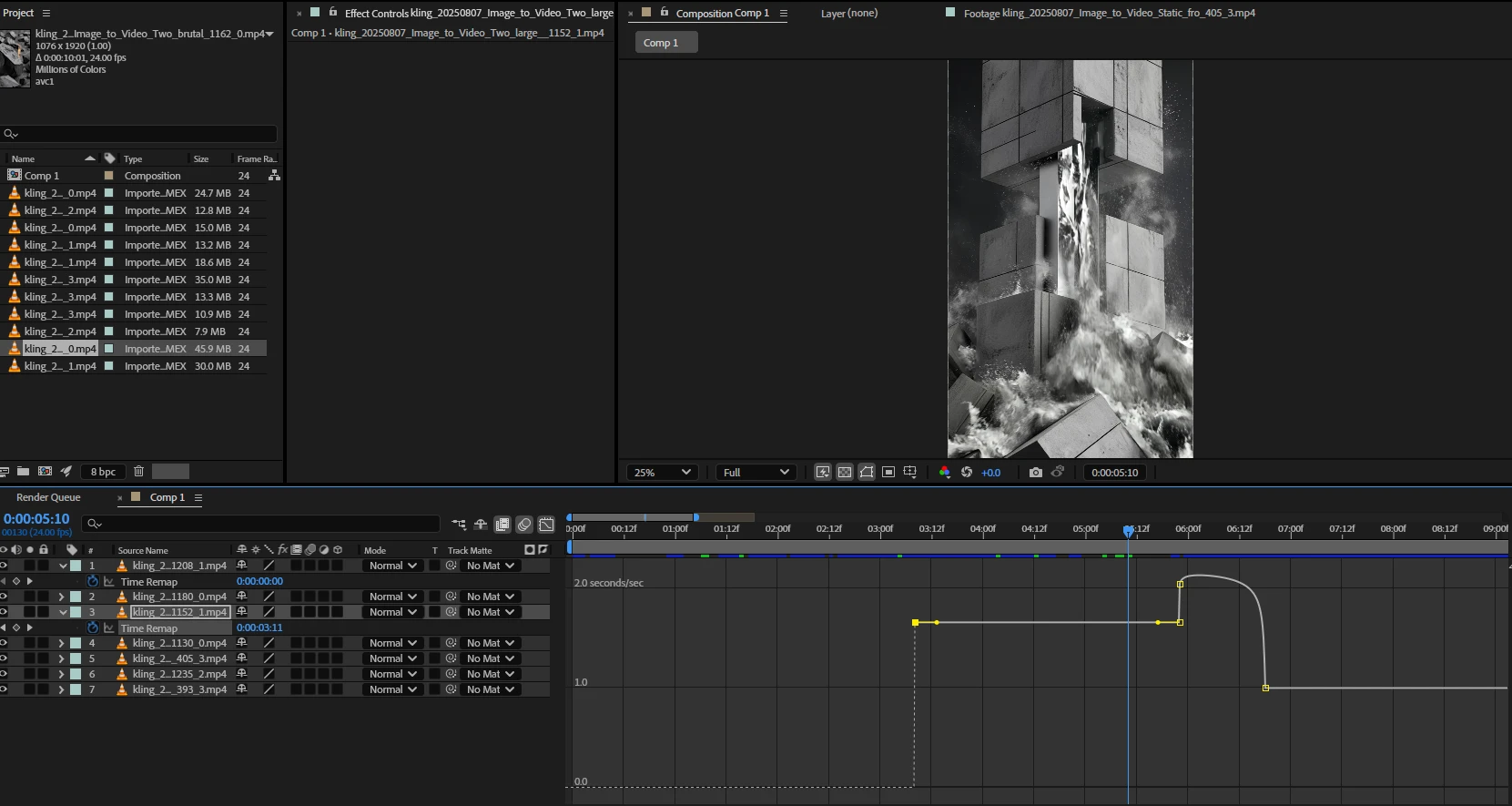This screenshot has width=1512, height=806.
Task: Enable Motion Blur for the composition
Action: point(524,525)
